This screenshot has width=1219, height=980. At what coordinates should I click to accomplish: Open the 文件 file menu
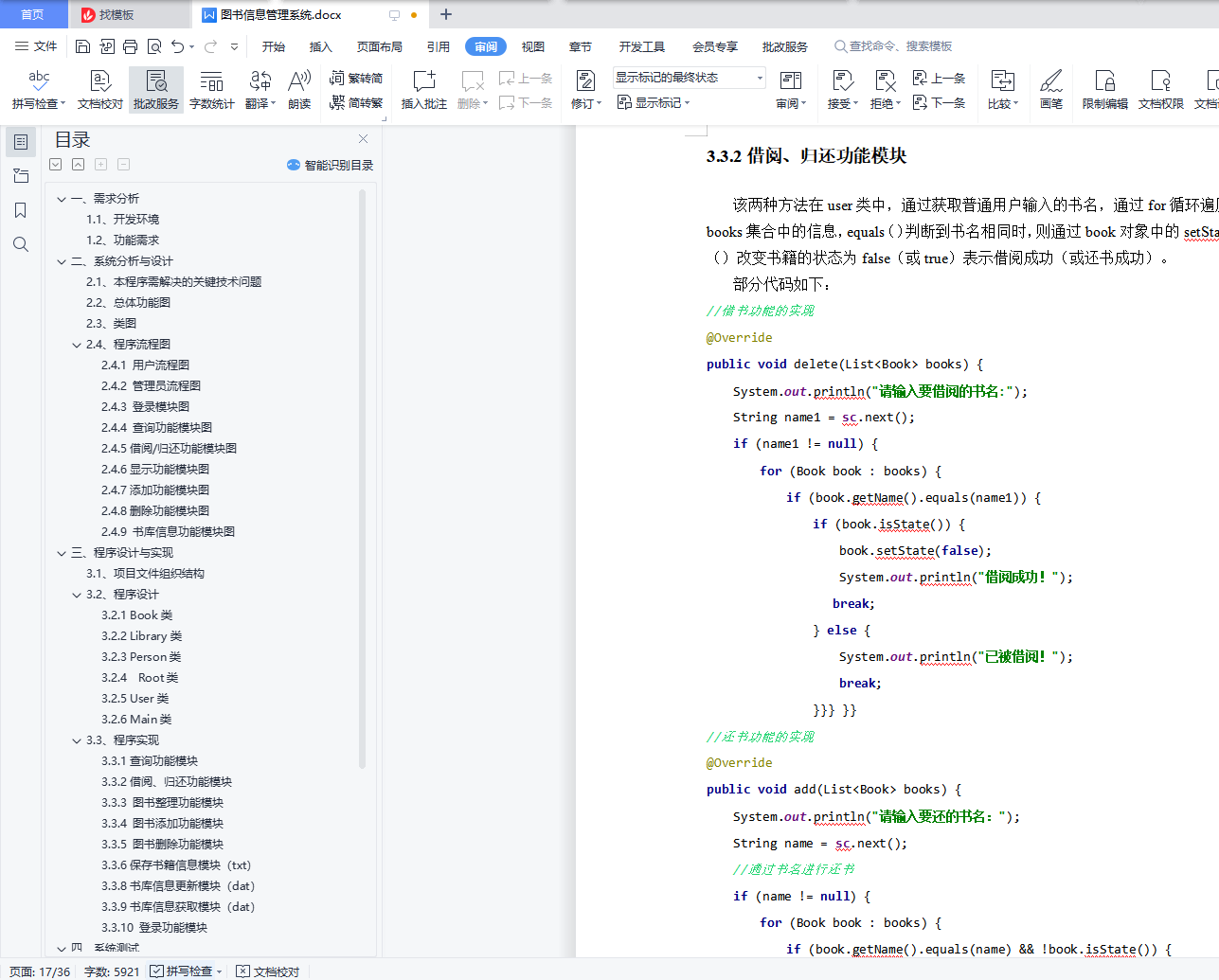[x=36, y=46]
